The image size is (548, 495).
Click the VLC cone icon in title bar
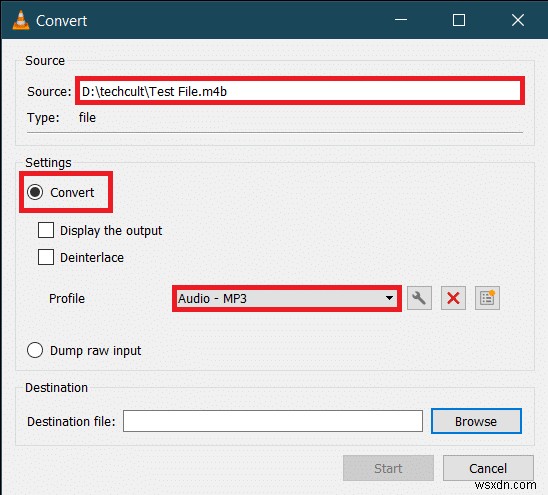(x=21, y=20)
